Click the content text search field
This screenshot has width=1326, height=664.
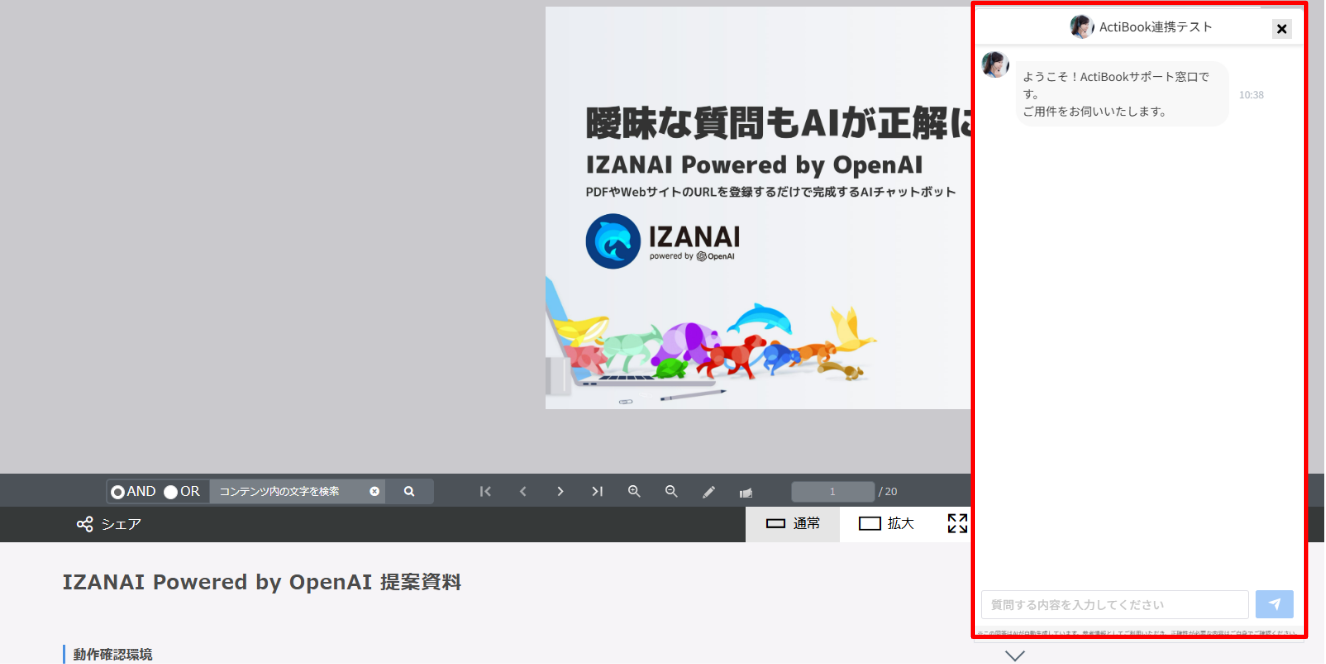coord(288,492)
